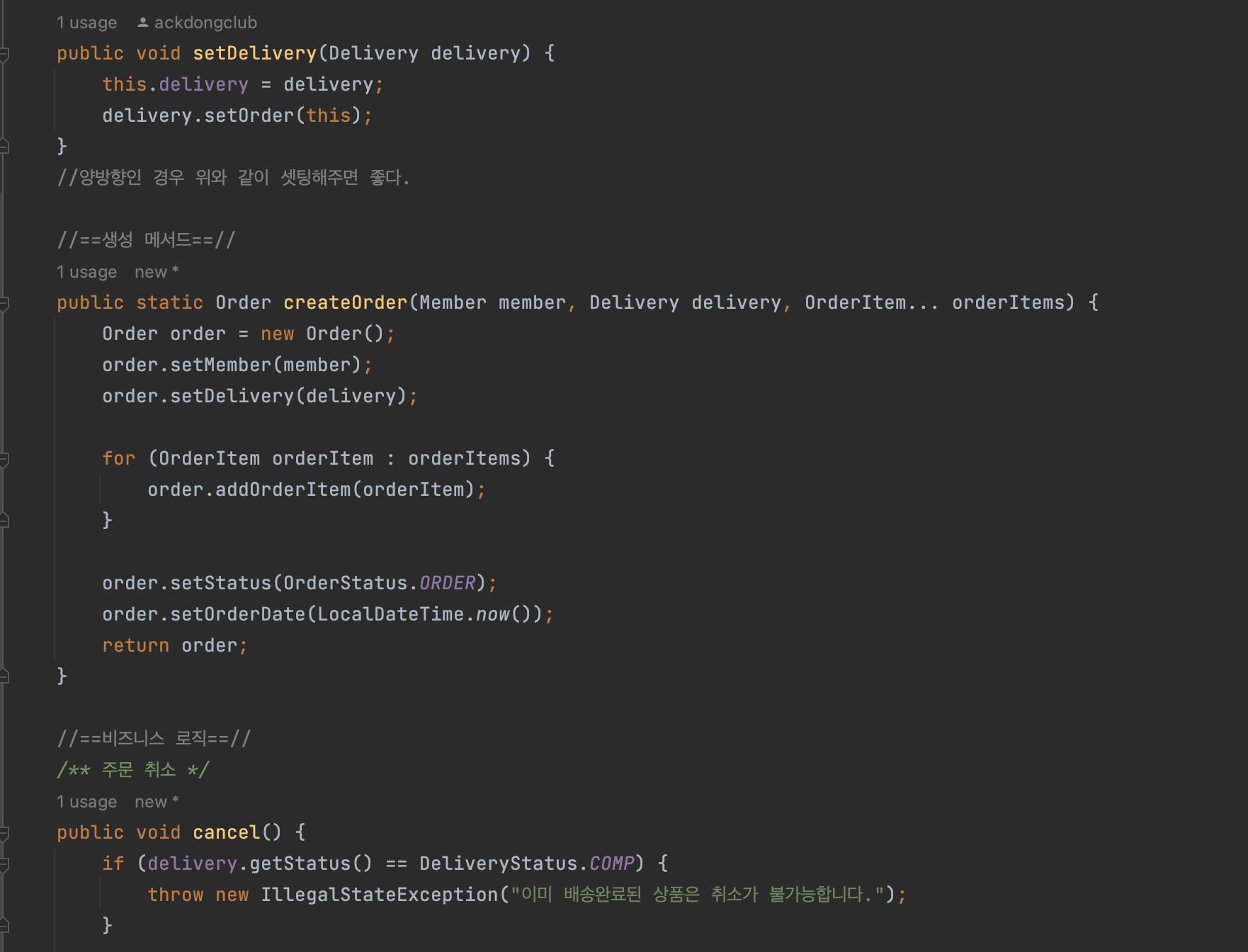Image resolution: width=1248 pixels, height=952 pixels.
Task: Click the "new *" hint above cancel
Action: 157,802
